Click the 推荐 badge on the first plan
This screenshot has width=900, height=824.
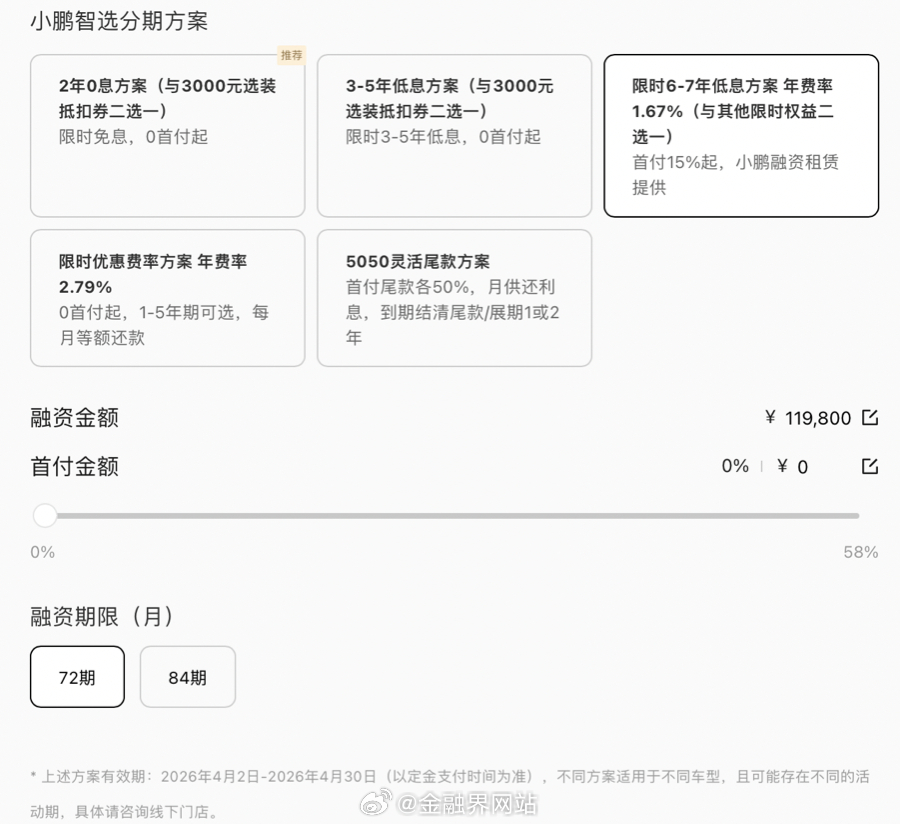click(x=292, y=55)
